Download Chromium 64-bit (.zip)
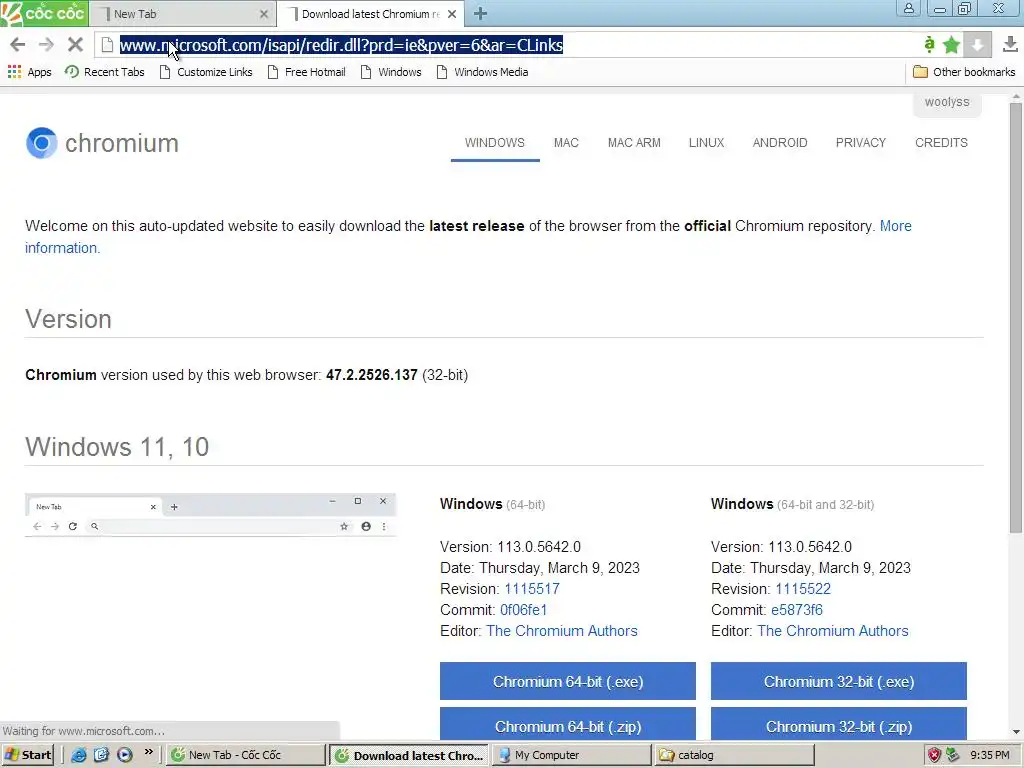This screenshot has height=768, width=1024. click(568, 725)
